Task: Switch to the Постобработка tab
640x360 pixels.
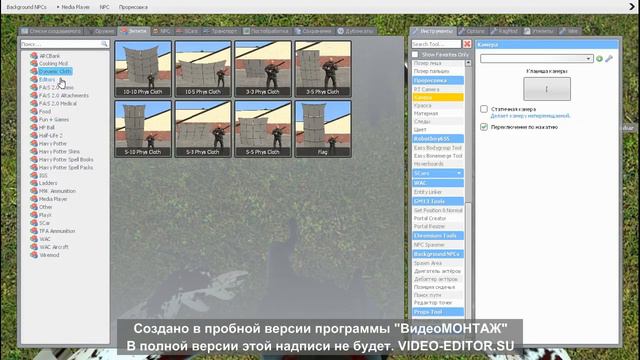Action: click(266, 31)
